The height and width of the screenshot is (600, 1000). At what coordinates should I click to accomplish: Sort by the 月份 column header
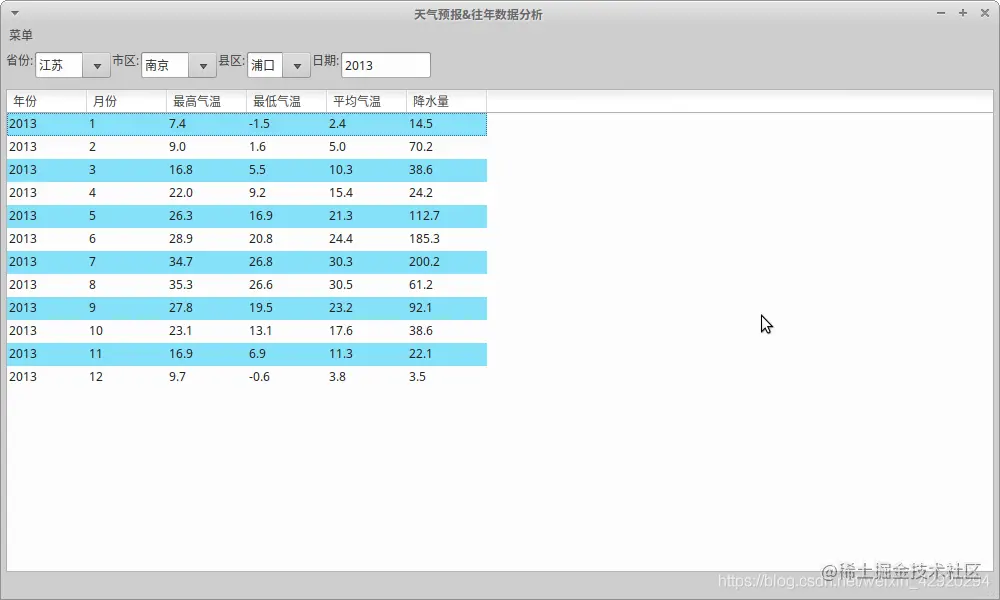(126, 101)
